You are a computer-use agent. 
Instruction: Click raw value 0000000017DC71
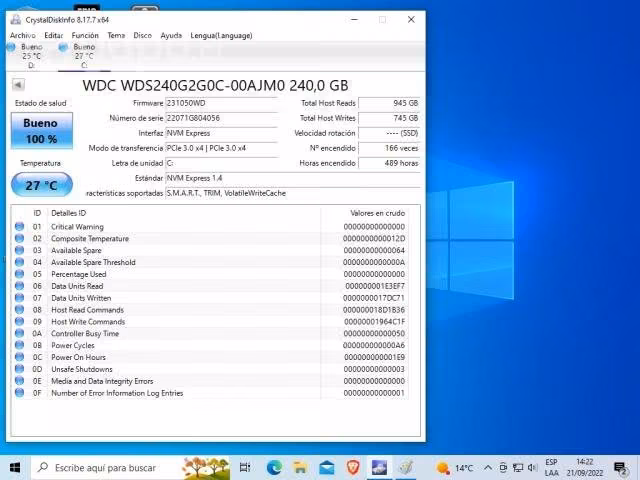(374, 298)
